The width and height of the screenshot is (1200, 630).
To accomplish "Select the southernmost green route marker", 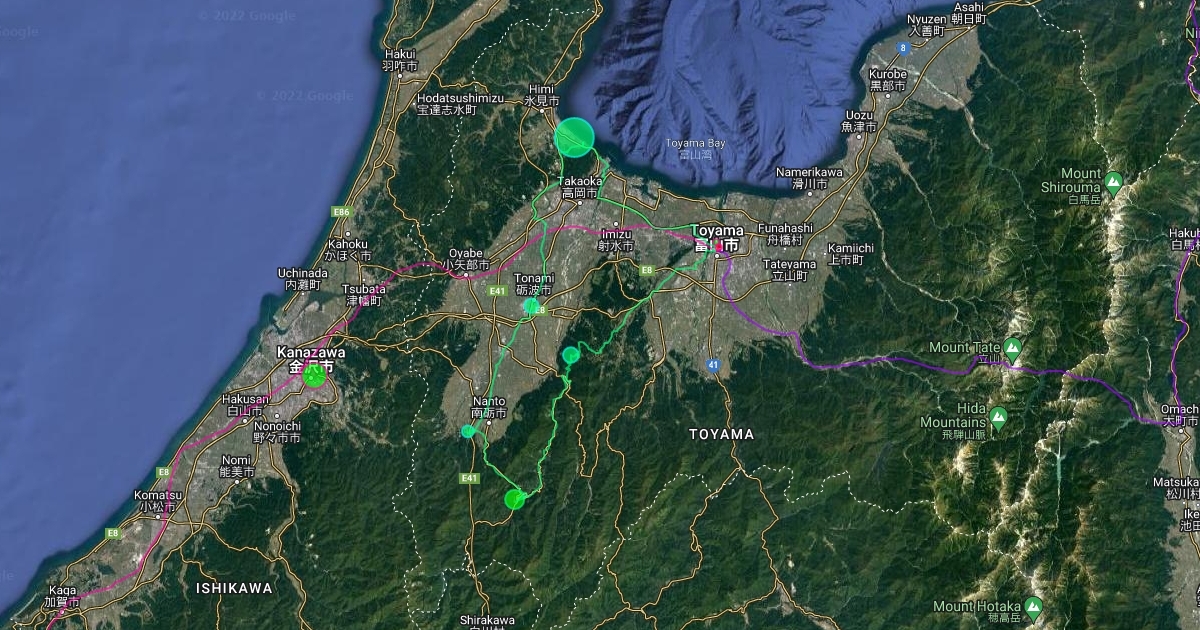I will (x=514, y=499).
